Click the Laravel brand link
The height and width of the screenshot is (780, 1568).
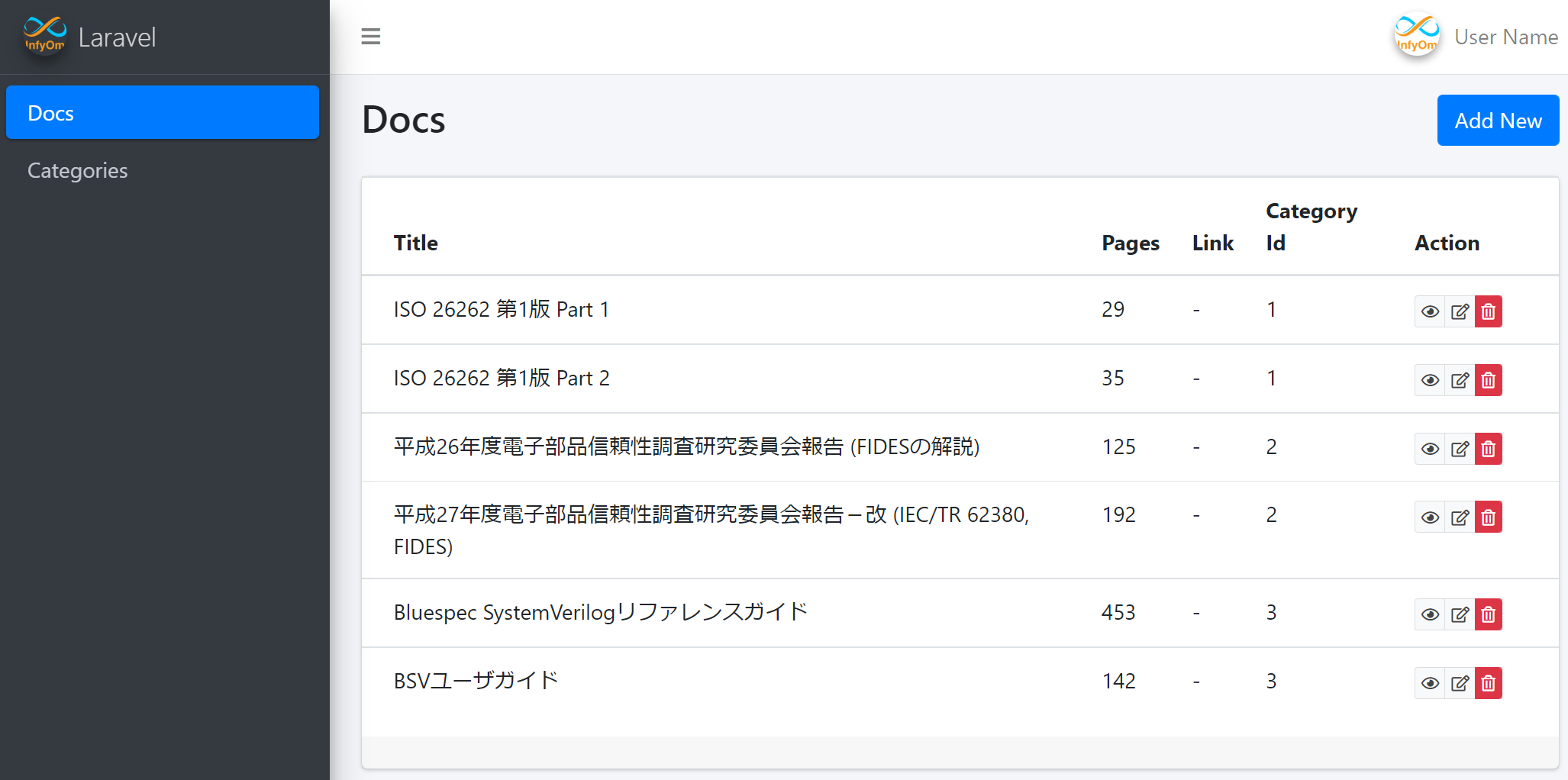point(117,37)
